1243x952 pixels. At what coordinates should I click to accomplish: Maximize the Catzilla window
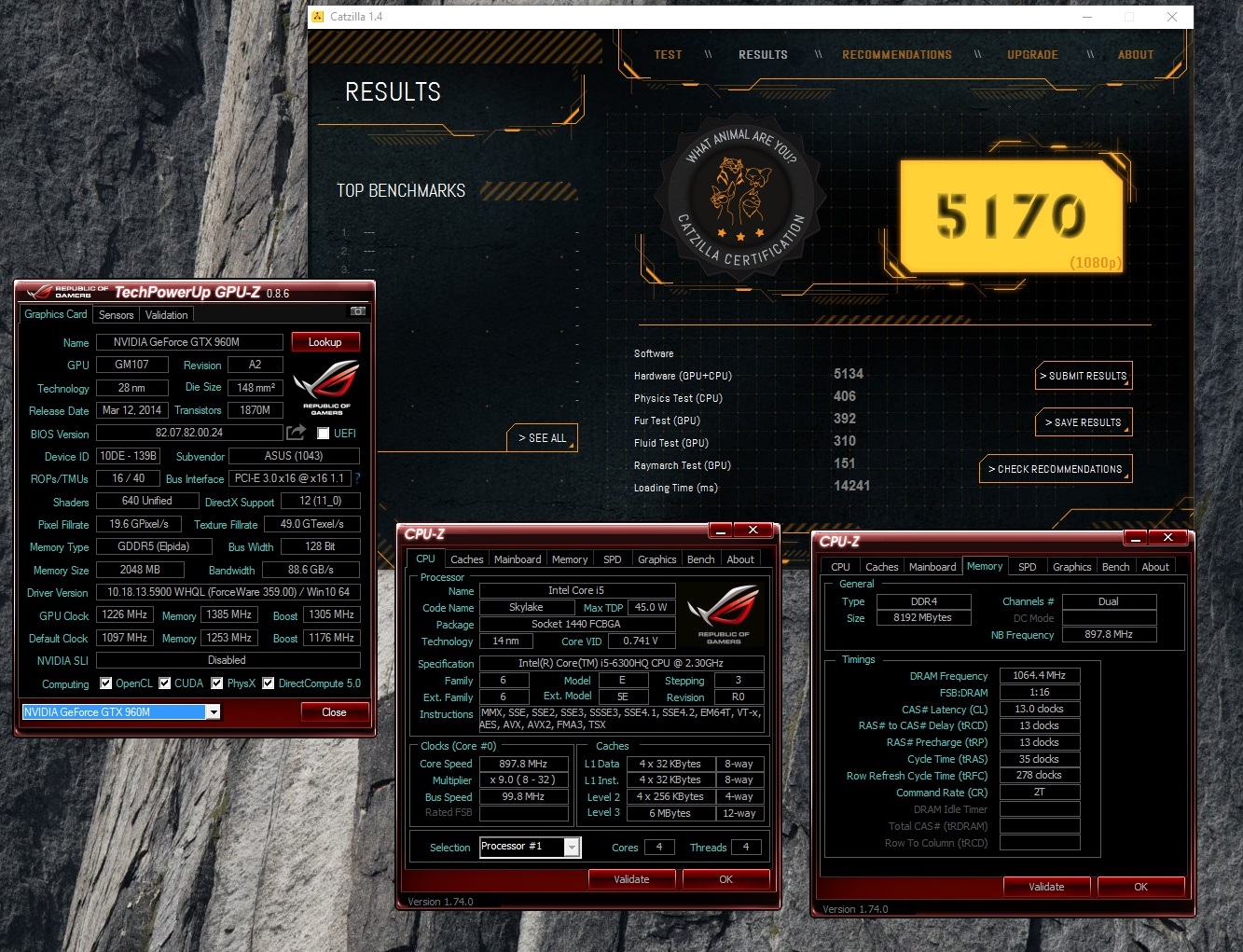pos(1129,17)
